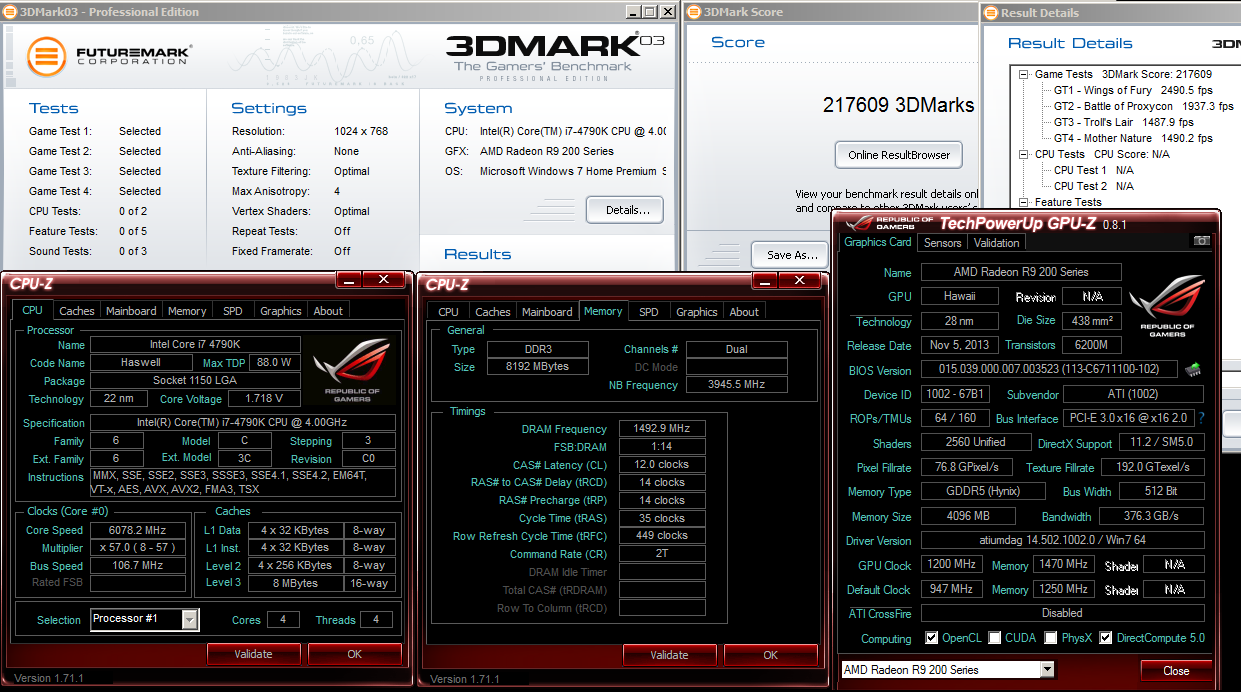Click the Save As... button
Image resolution: width=1241 pixels, height=692 pixels.
793,255
